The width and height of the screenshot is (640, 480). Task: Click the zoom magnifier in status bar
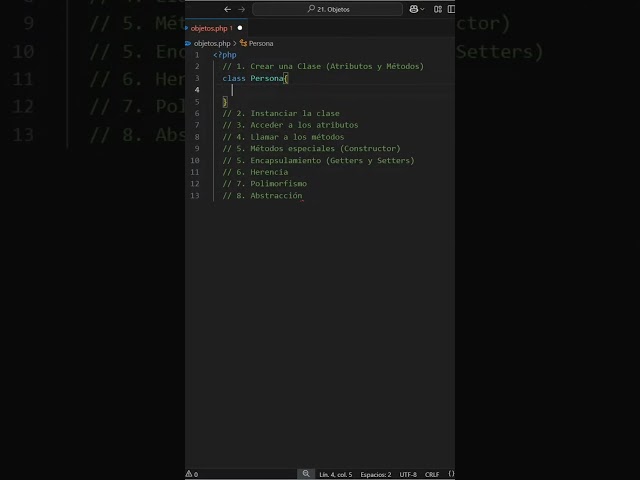306,474
